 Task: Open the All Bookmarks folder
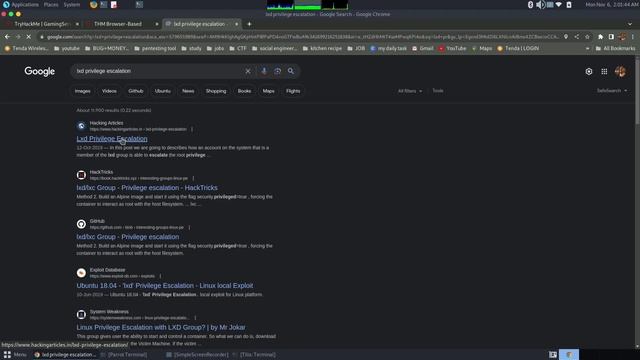[615, 49]
